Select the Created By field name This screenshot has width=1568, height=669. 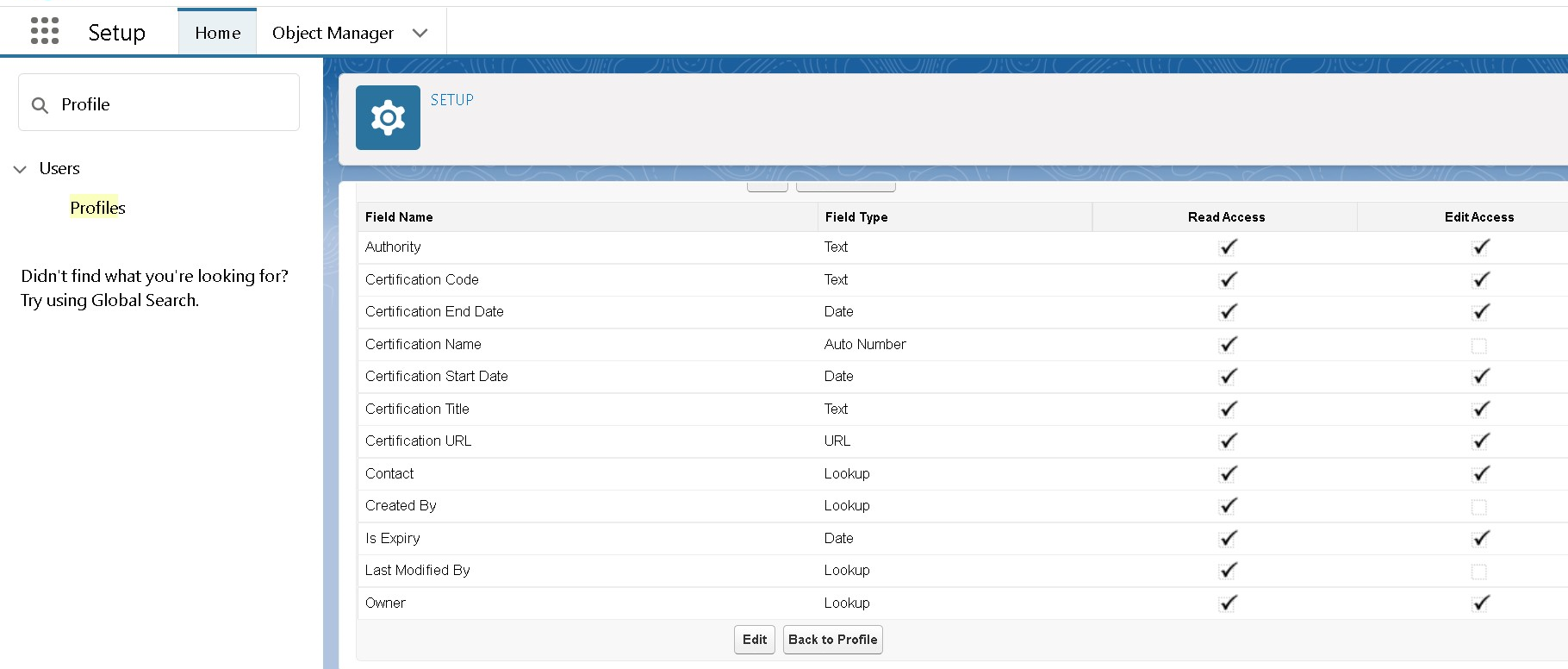click(401, 505)
